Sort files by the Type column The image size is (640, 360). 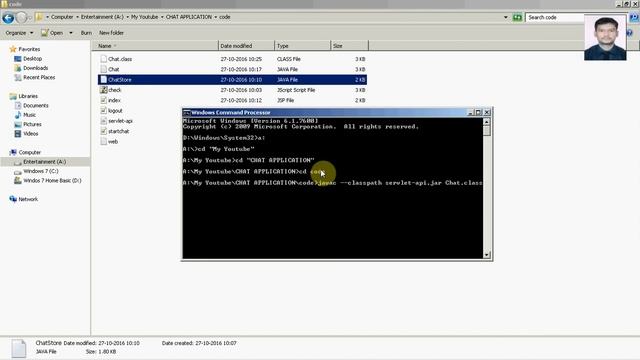(x=302, y=46)
